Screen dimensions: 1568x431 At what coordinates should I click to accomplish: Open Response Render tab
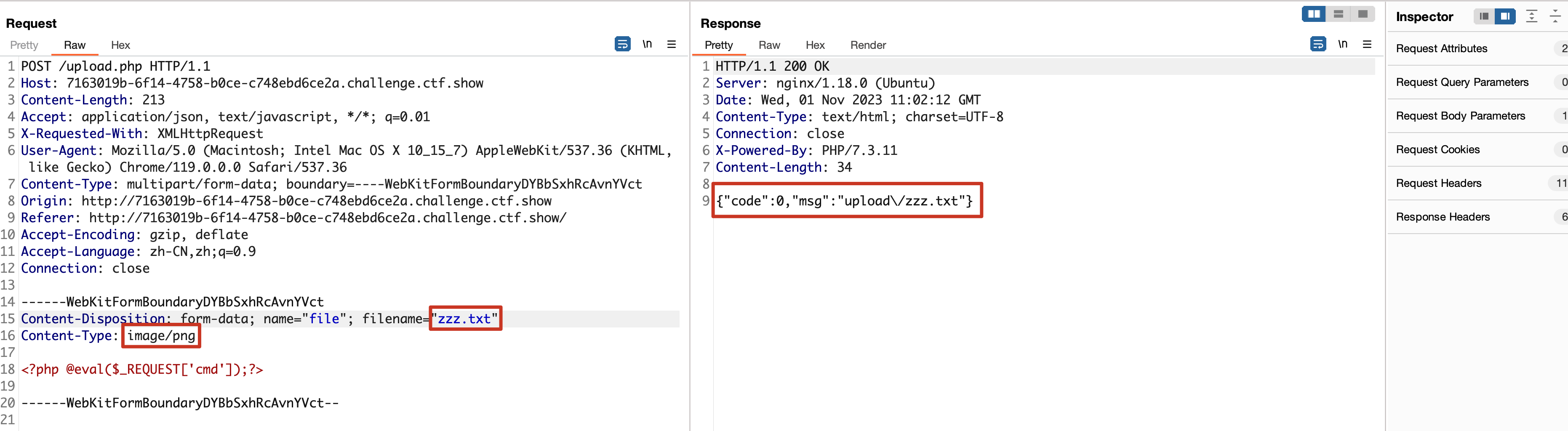click(868, 45)
